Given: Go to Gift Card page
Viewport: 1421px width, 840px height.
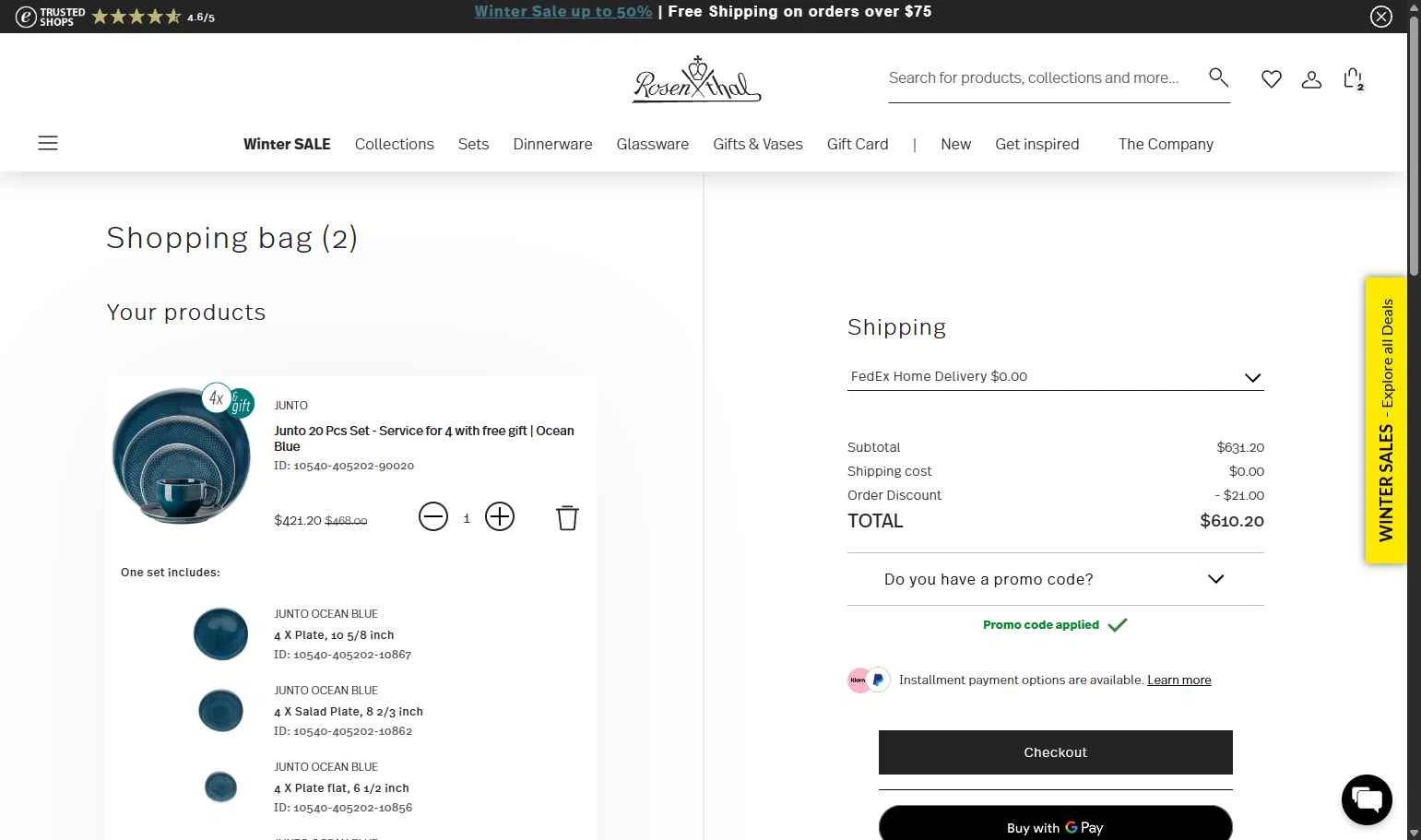Looking at the screenshot, I should click(x=858, y=144).
